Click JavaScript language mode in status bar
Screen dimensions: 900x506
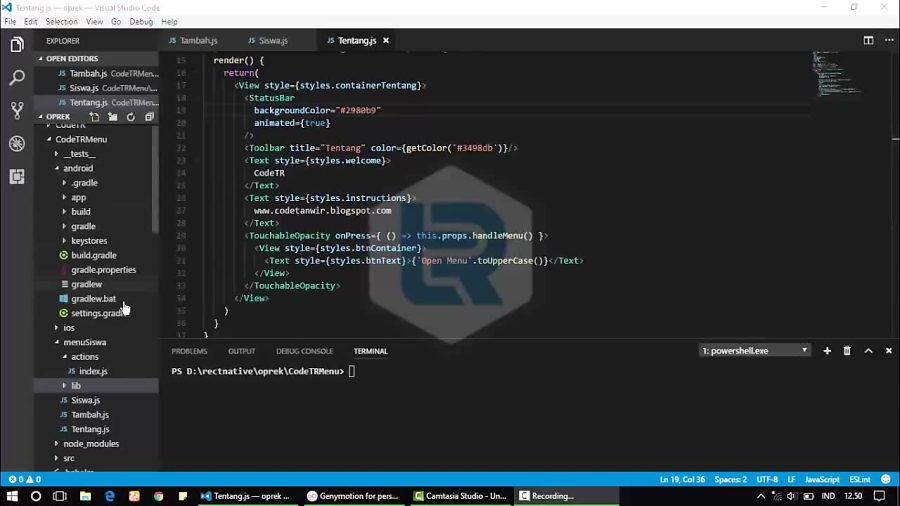pos(822,480)
